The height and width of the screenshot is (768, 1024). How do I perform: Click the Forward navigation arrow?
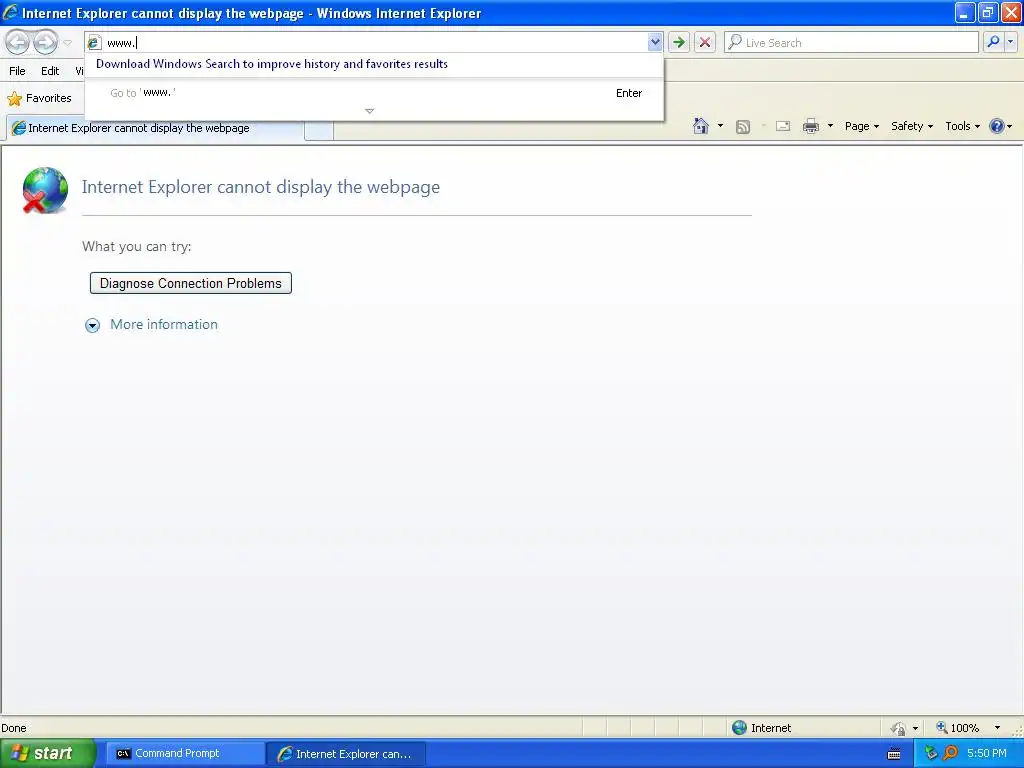45,42
